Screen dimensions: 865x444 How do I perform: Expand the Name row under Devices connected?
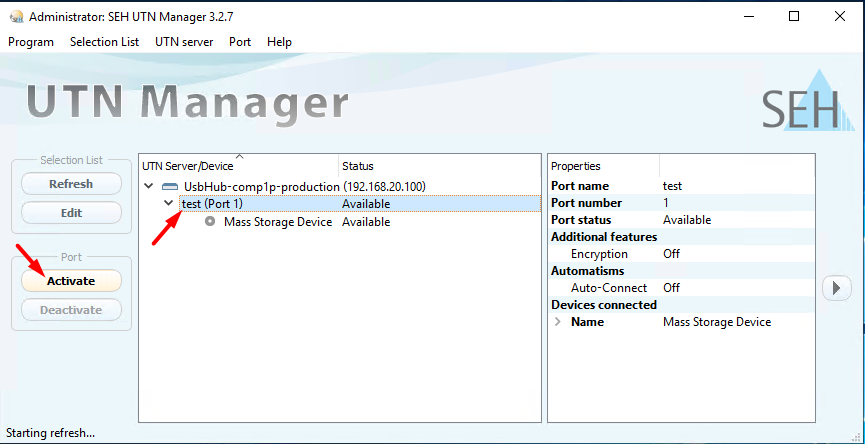(558, 322)
